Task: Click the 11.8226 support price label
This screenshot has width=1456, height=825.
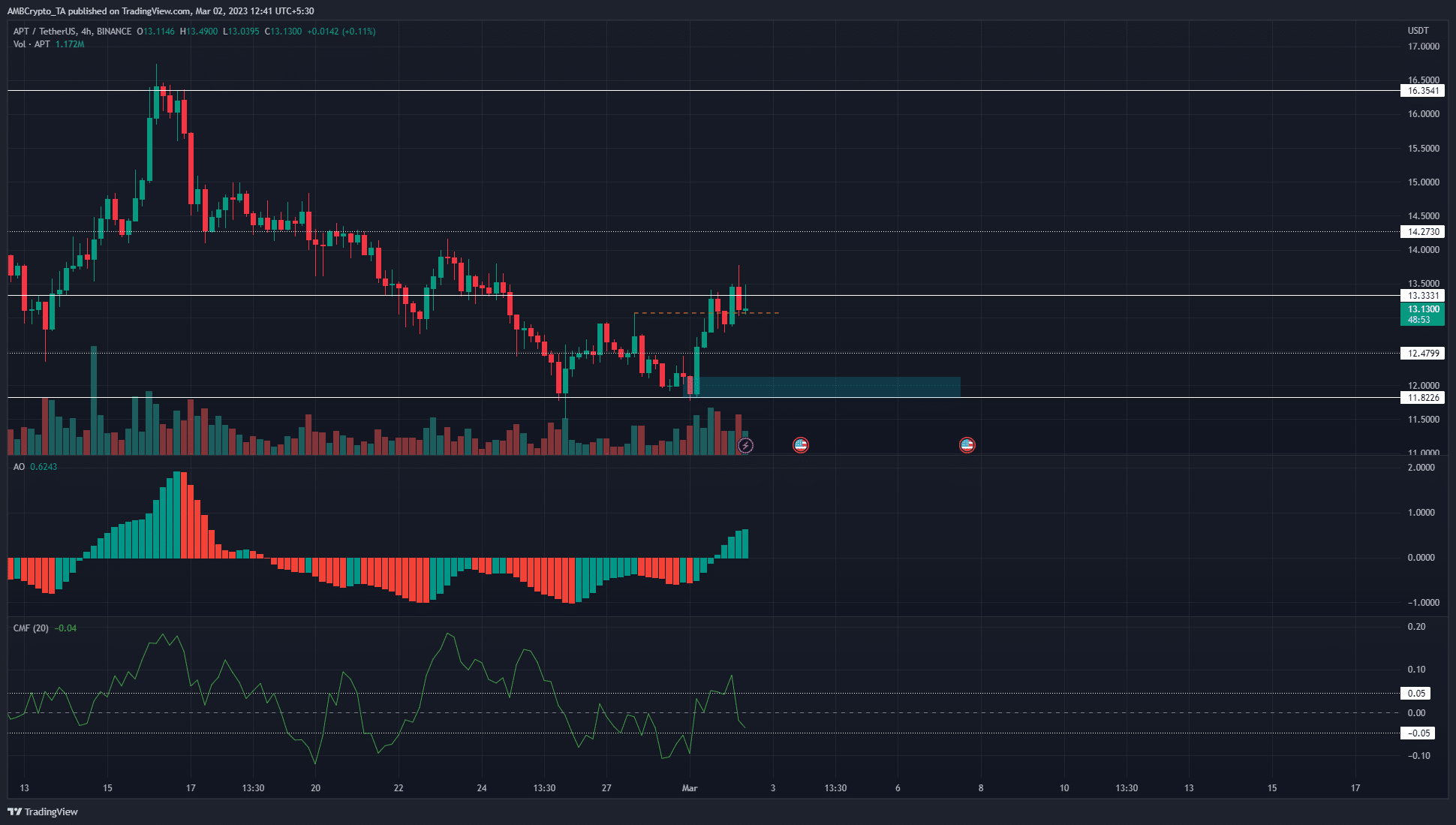Action: (1422, 398)
